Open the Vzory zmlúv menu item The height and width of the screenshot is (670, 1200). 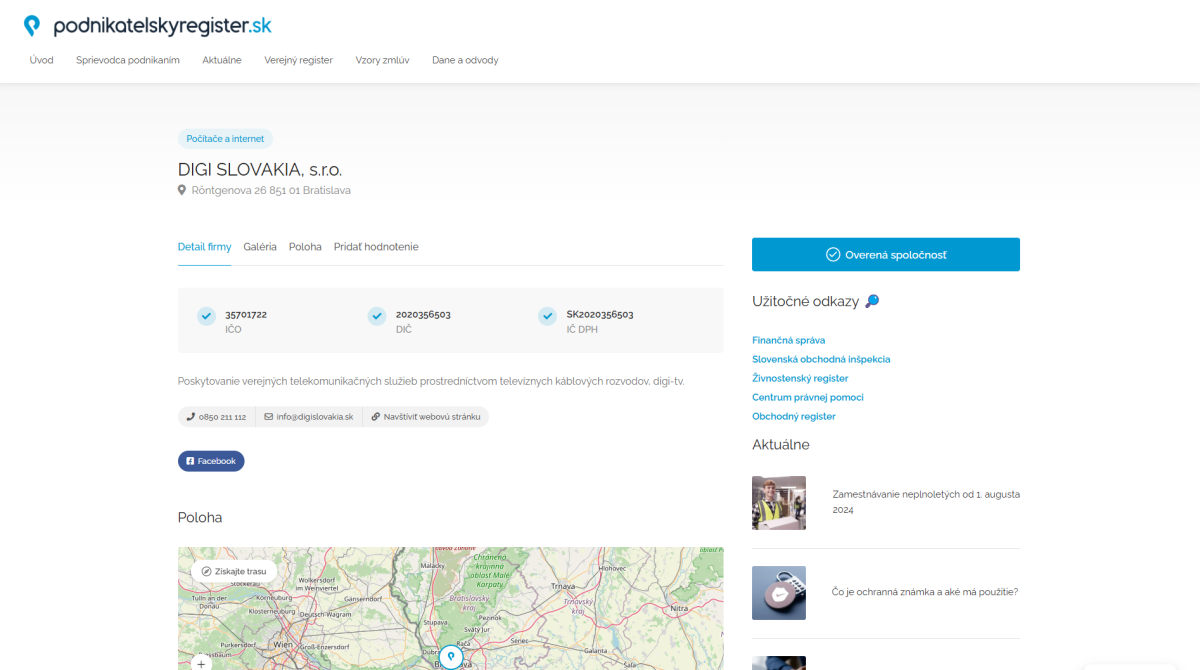click(x=382, y=60)
